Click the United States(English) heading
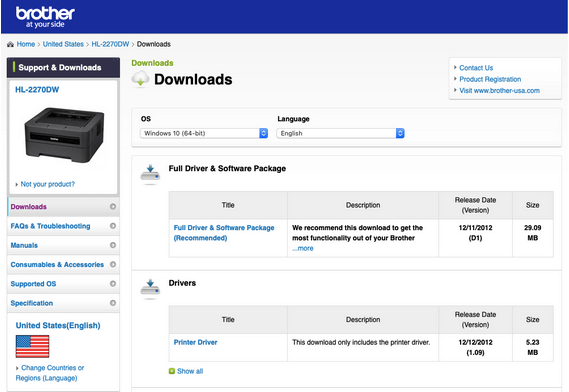The height and width of the screenshot is (392, 569). (58, 326)
